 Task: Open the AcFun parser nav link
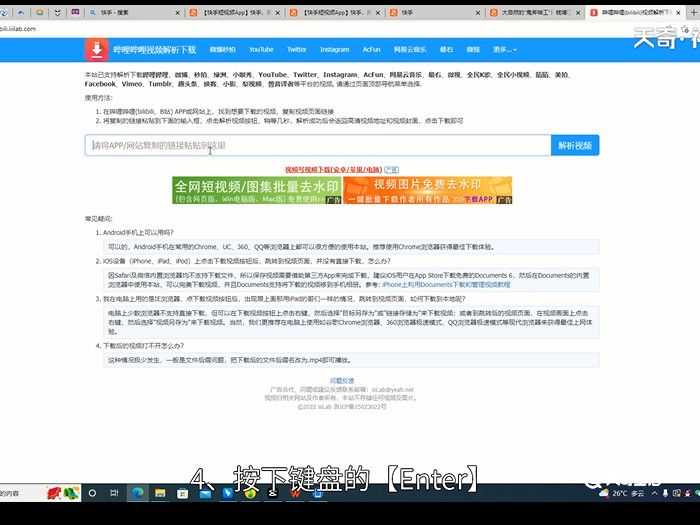click(371, 50)
